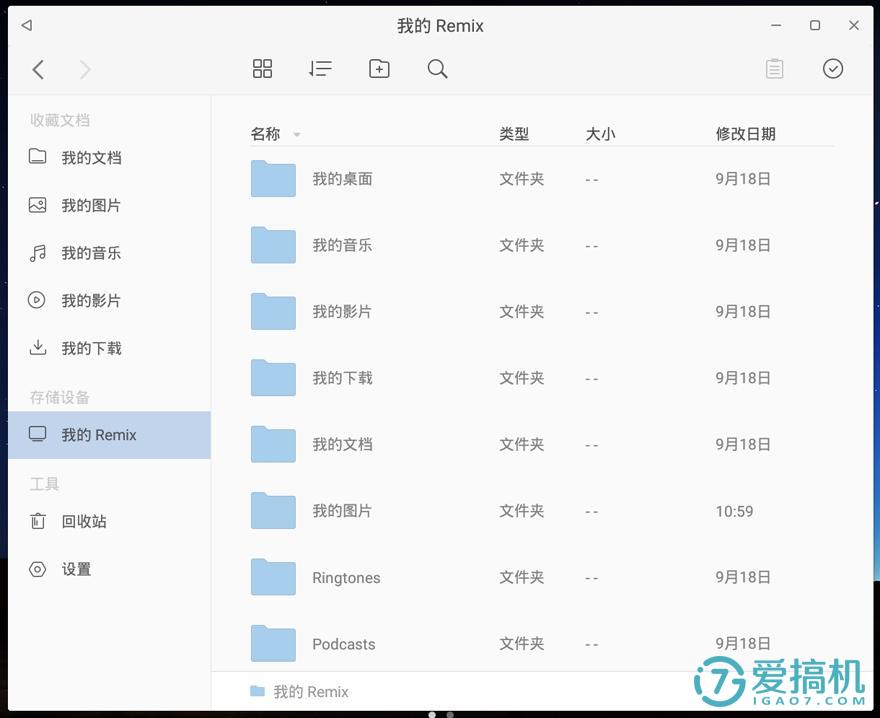Open the search icon in the toolbar
Viewport: 880px width, 718px height.
436,69
